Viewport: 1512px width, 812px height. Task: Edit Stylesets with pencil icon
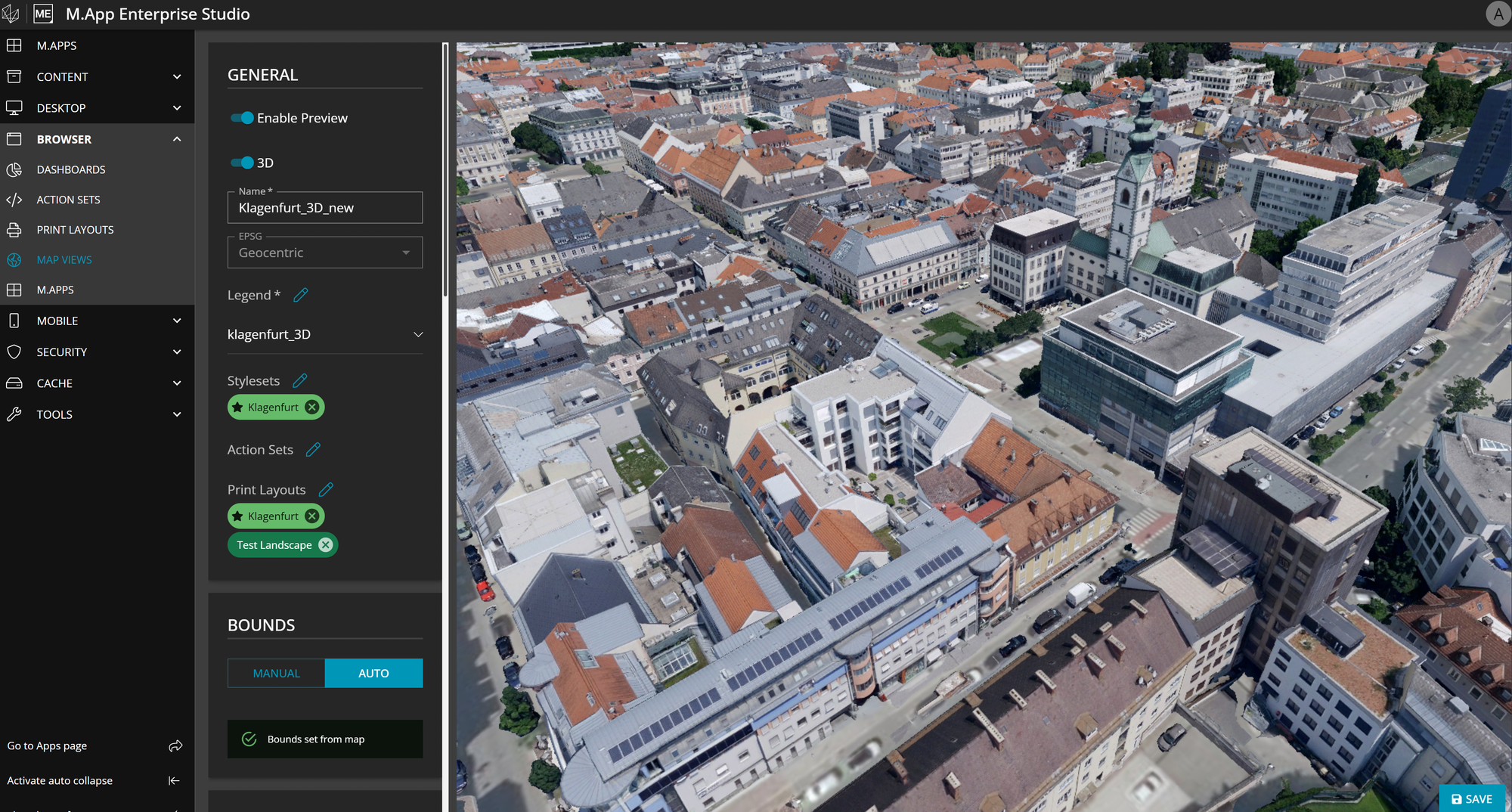[299, 380]
